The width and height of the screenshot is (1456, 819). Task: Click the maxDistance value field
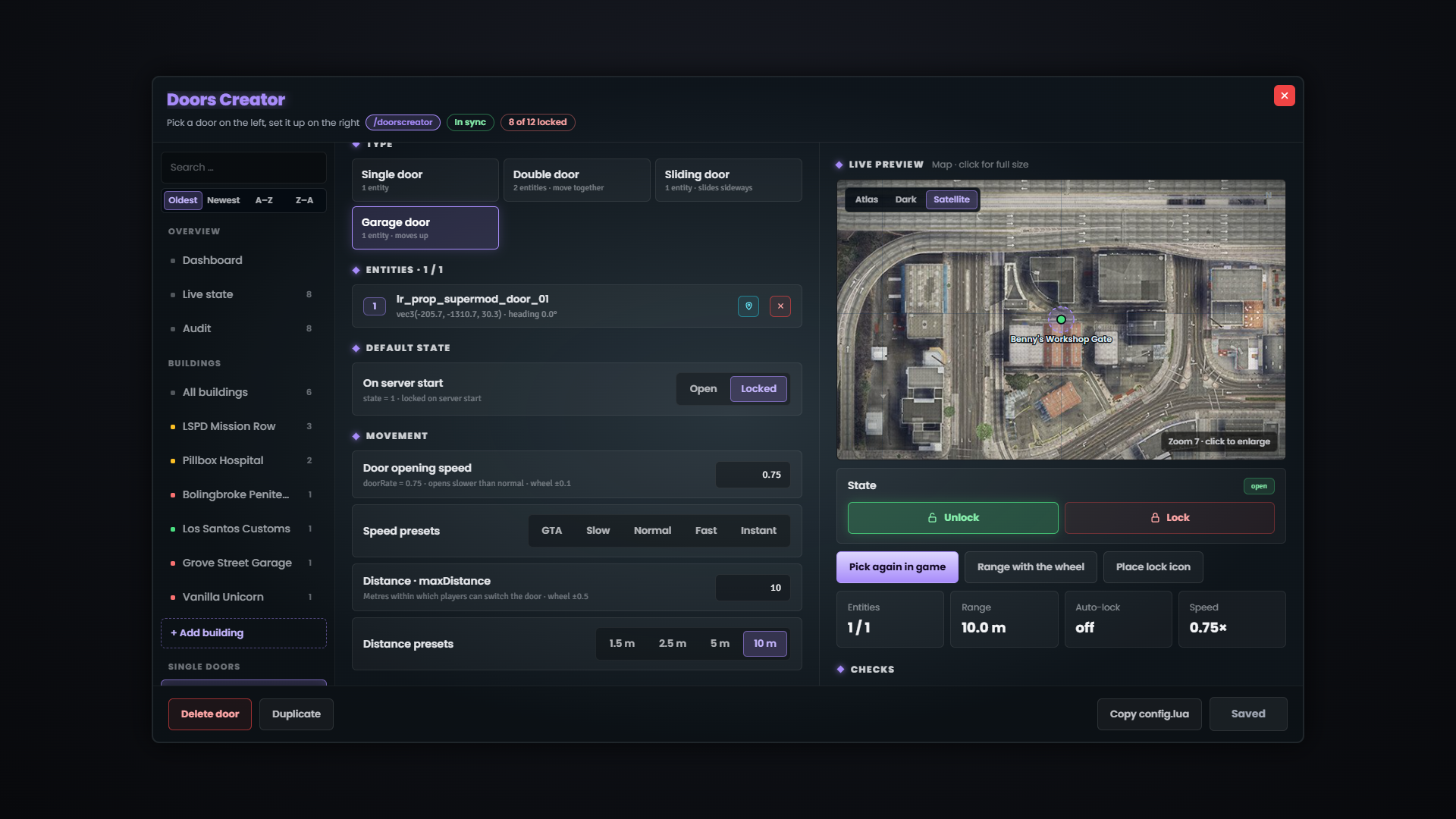753,588
